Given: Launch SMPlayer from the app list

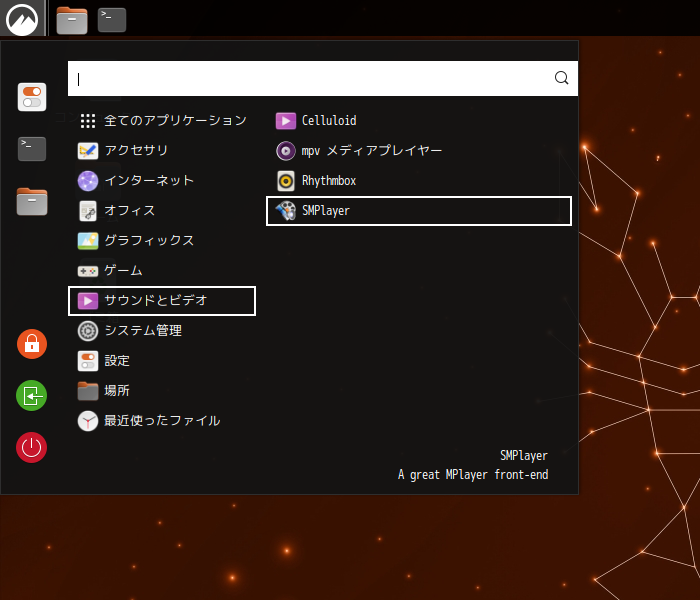Looking at the screenshot, I should 419,211.
